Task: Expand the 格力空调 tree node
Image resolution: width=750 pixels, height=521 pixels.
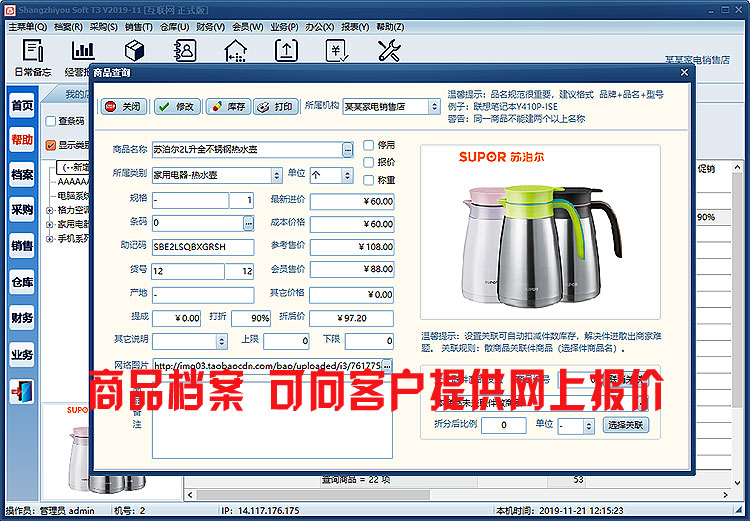Action: point(49,210)
